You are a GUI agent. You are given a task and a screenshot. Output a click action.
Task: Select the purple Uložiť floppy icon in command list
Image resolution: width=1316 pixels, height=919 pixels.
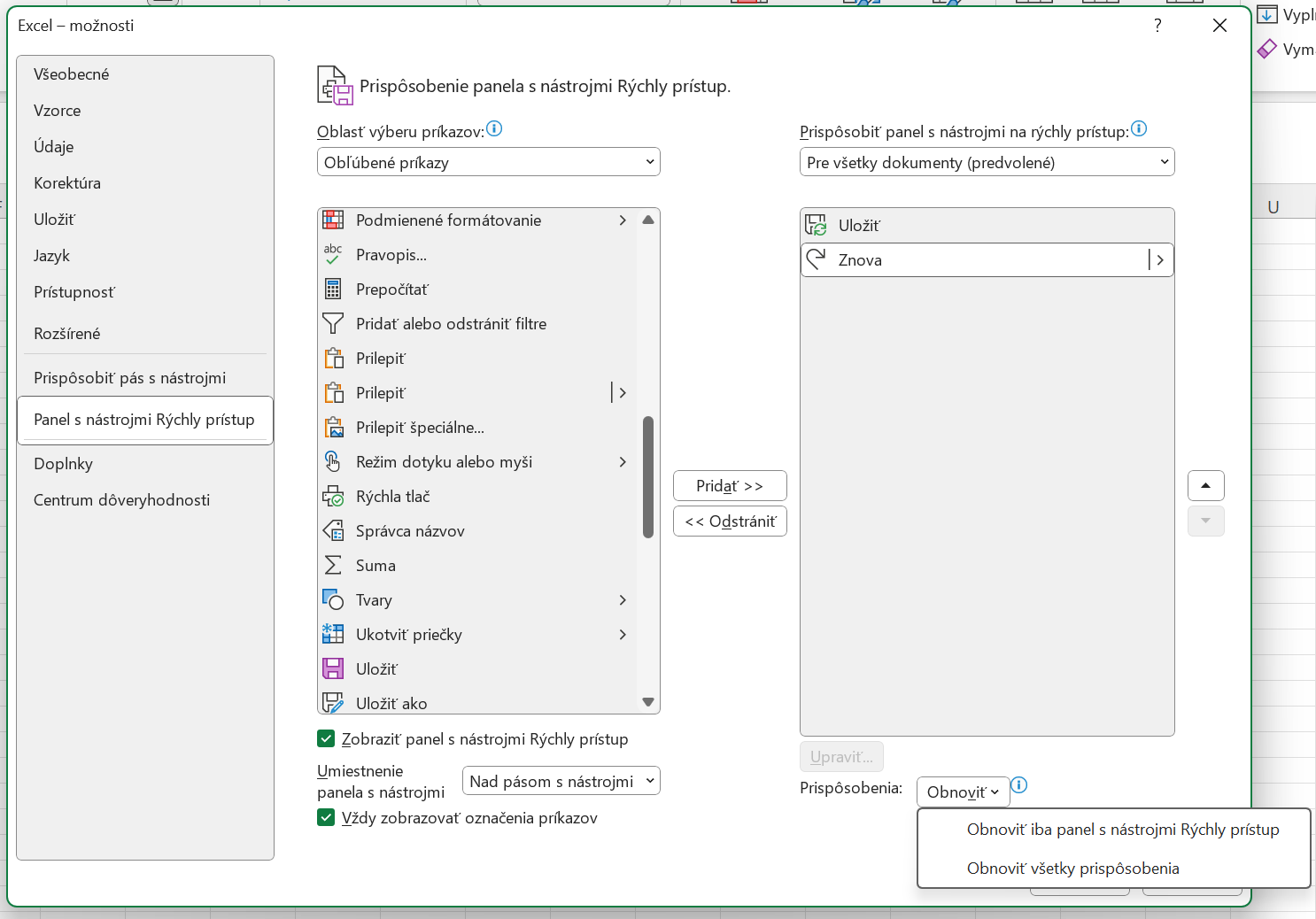(x=333, y=668)
